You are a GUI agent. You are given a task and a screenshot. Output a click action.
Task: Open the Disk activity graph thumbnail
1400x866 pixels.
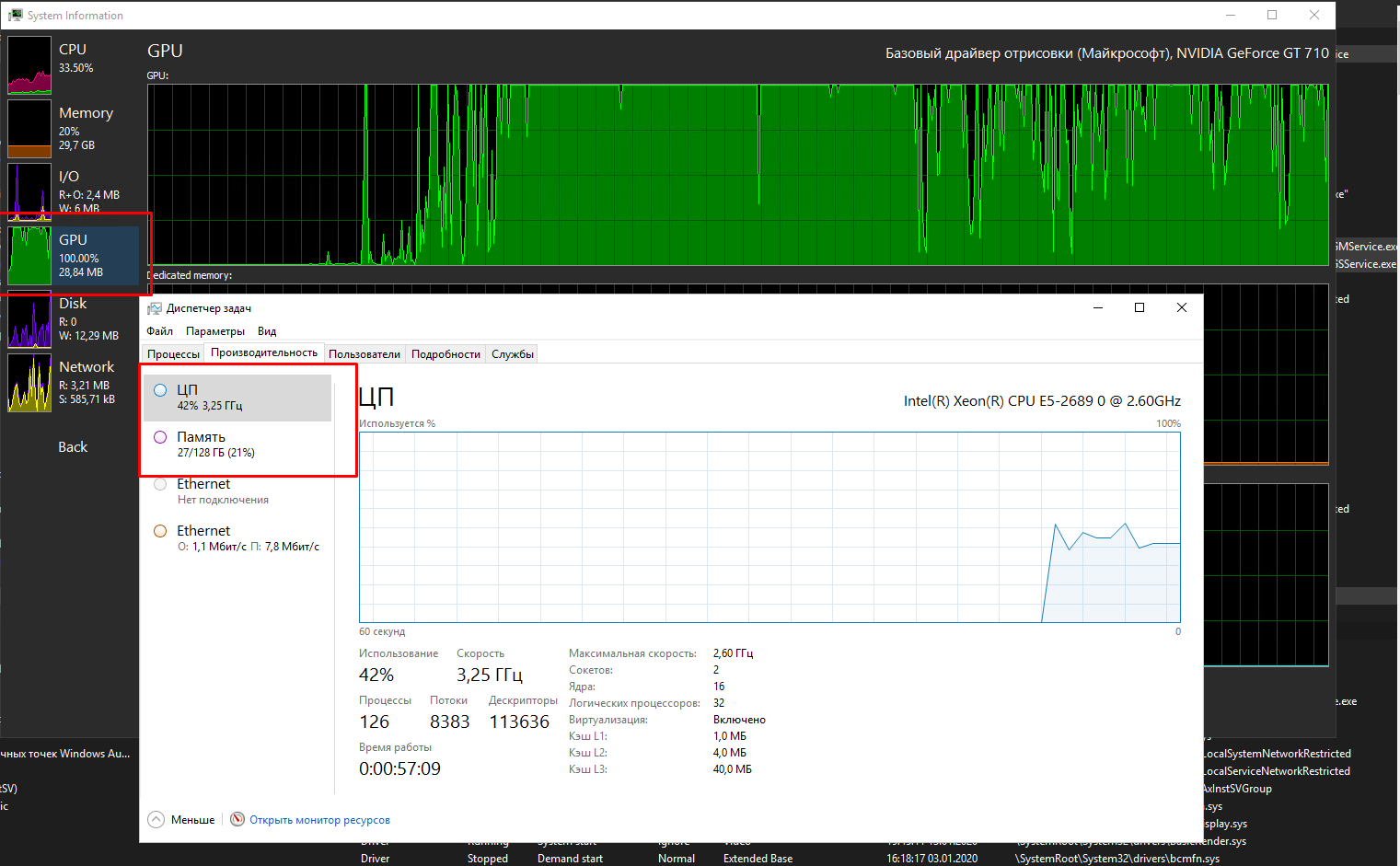point(29,319)
